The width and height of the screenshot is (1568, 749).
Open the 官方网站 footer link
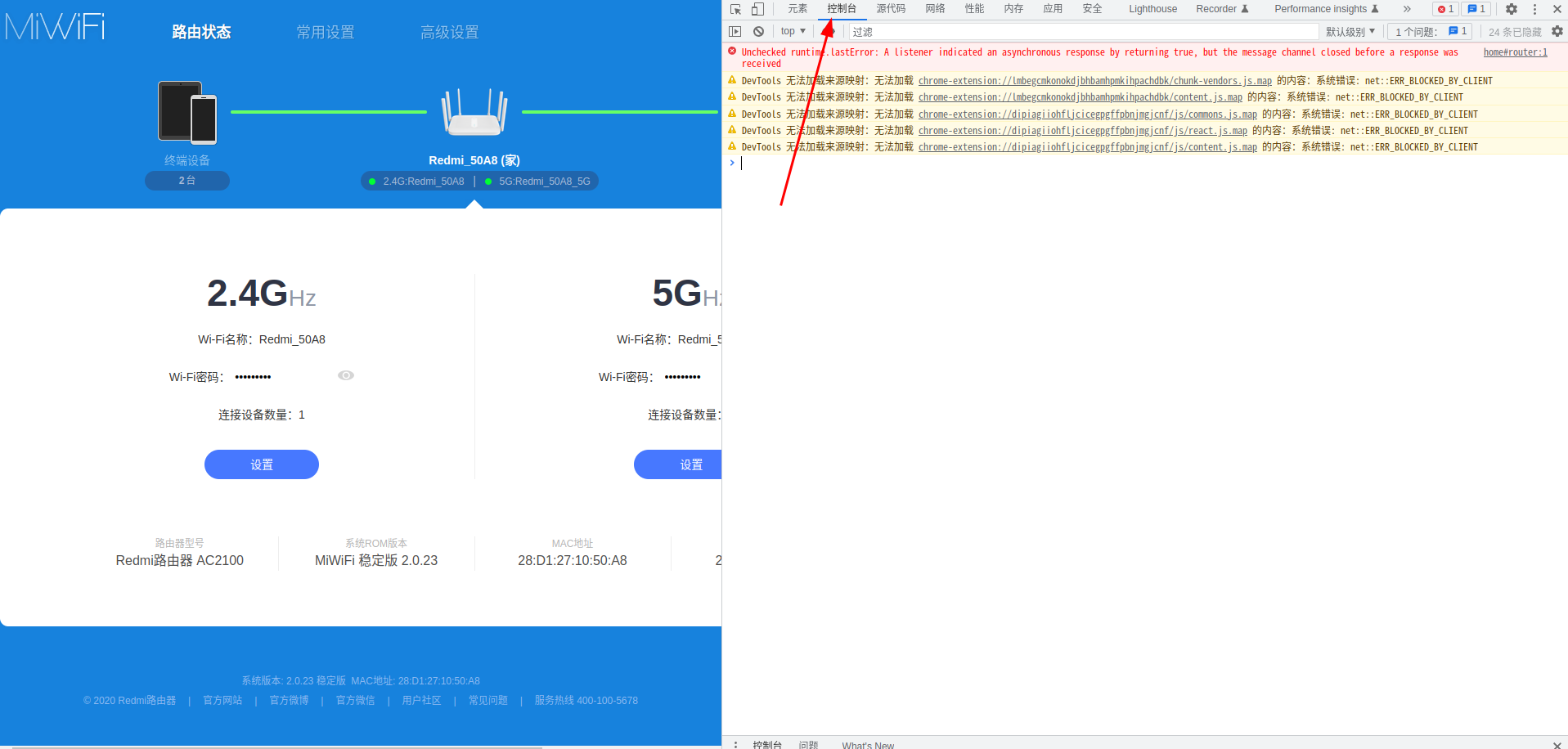coord(222,701)
